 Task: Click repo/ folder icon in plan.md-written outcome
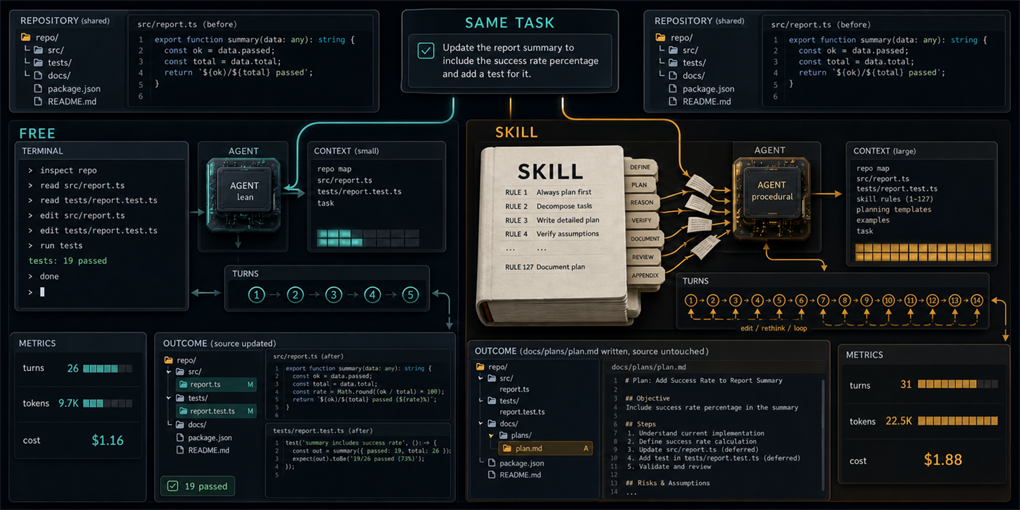tap(481, 367)
